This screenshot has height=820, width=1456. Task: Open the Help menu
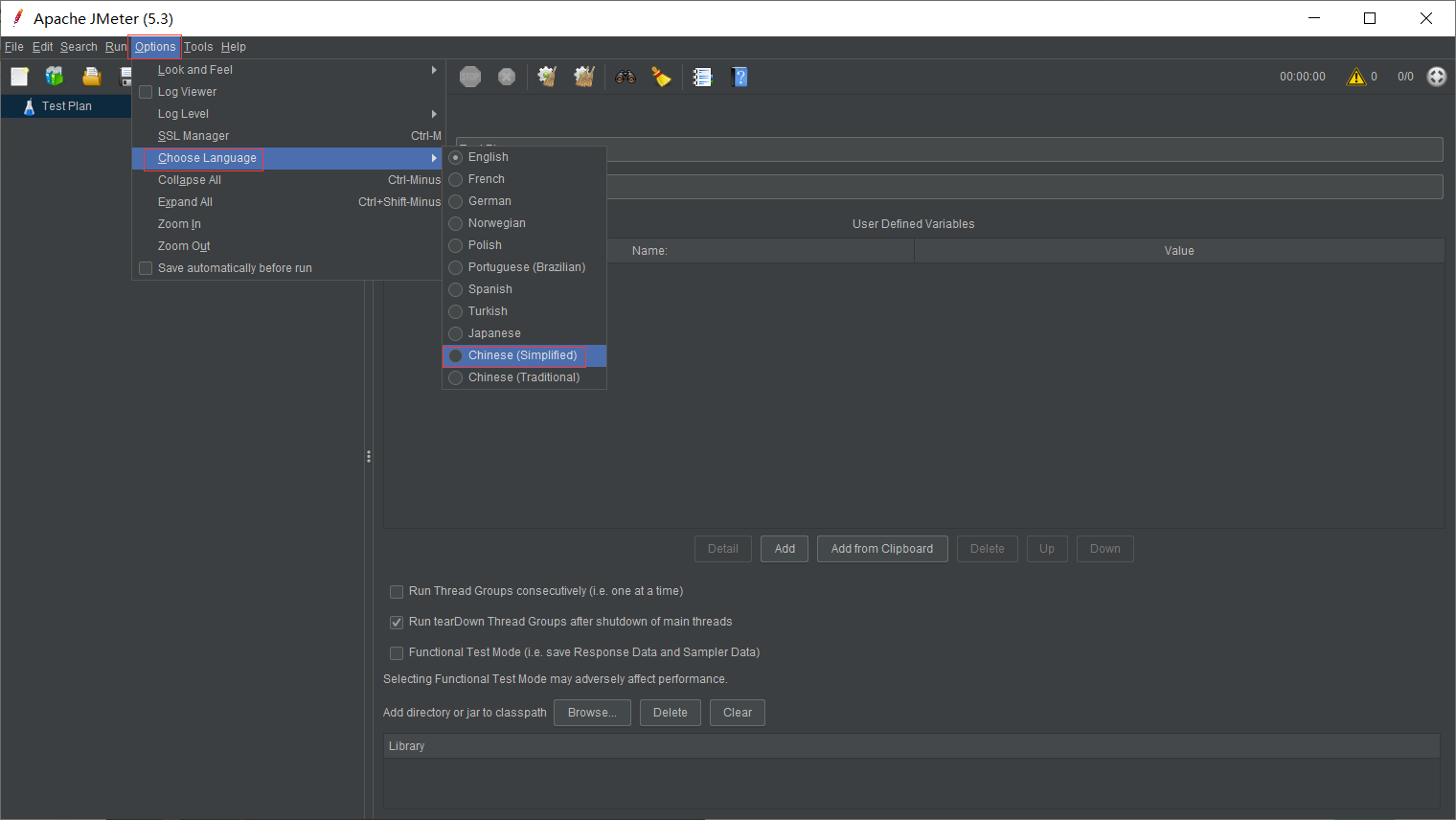tap(234, 47)
